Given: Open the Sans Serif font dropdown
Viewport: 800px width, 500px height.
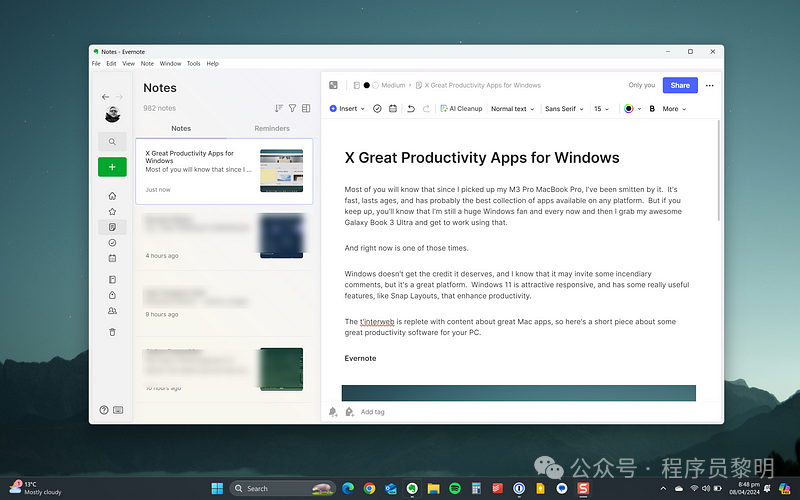Looking at the screenshot, I should coord(564,109).
